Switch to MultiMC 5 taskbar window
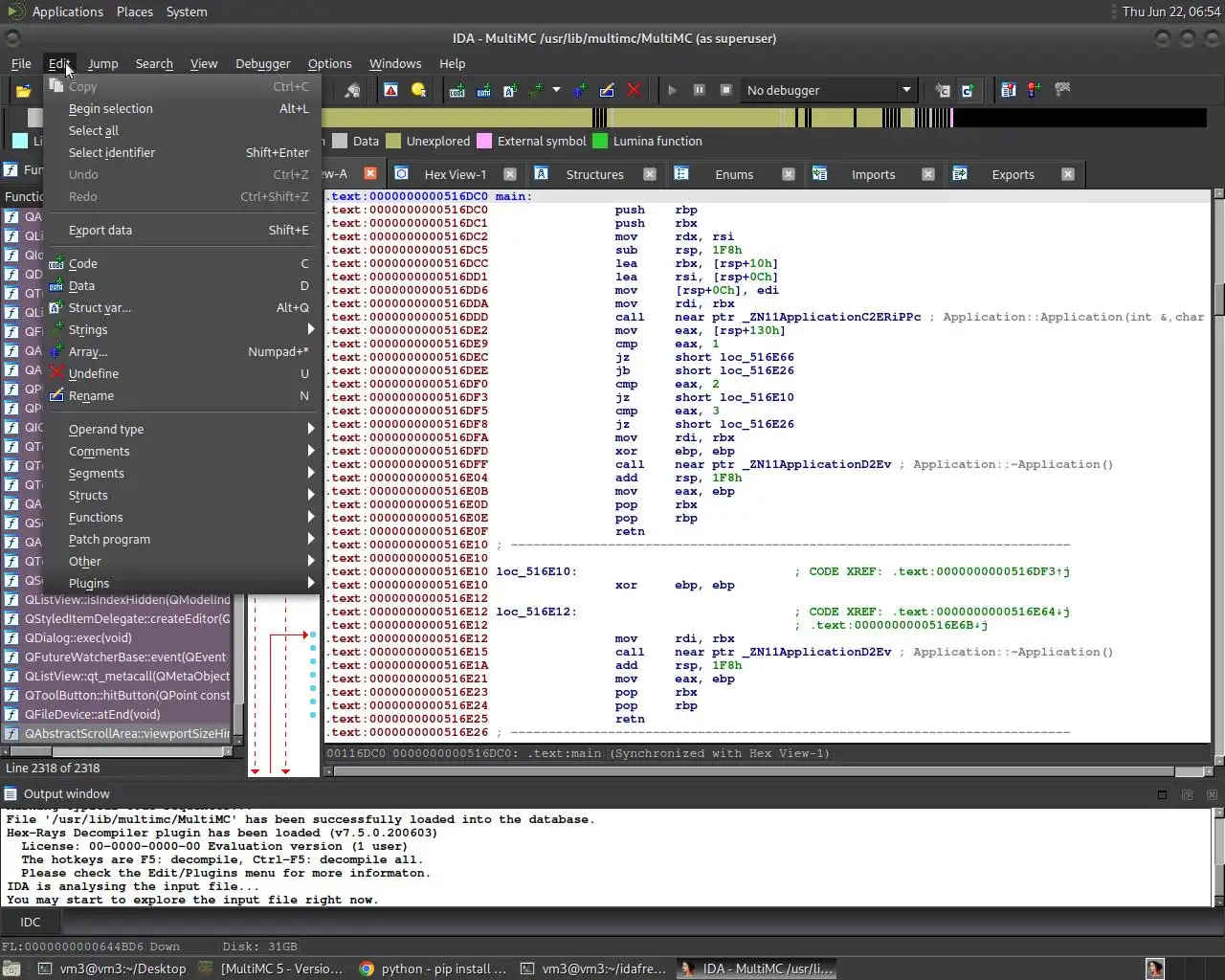This screenshot has width=1225, height=980. coord(271,969)
